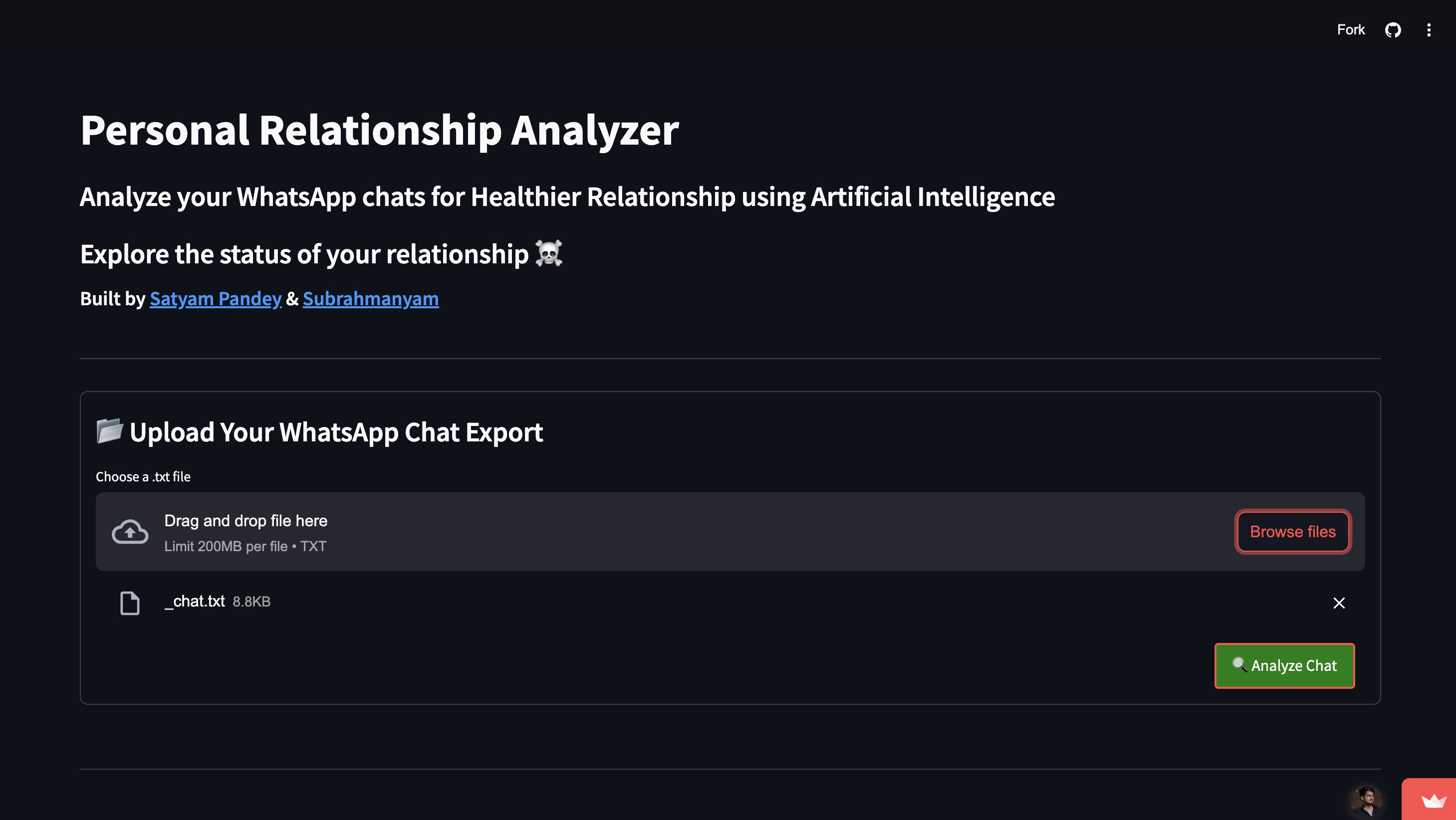
Task: Open the GitHub repository icon
Action: pyautogui.click(x=1393, y=30)
